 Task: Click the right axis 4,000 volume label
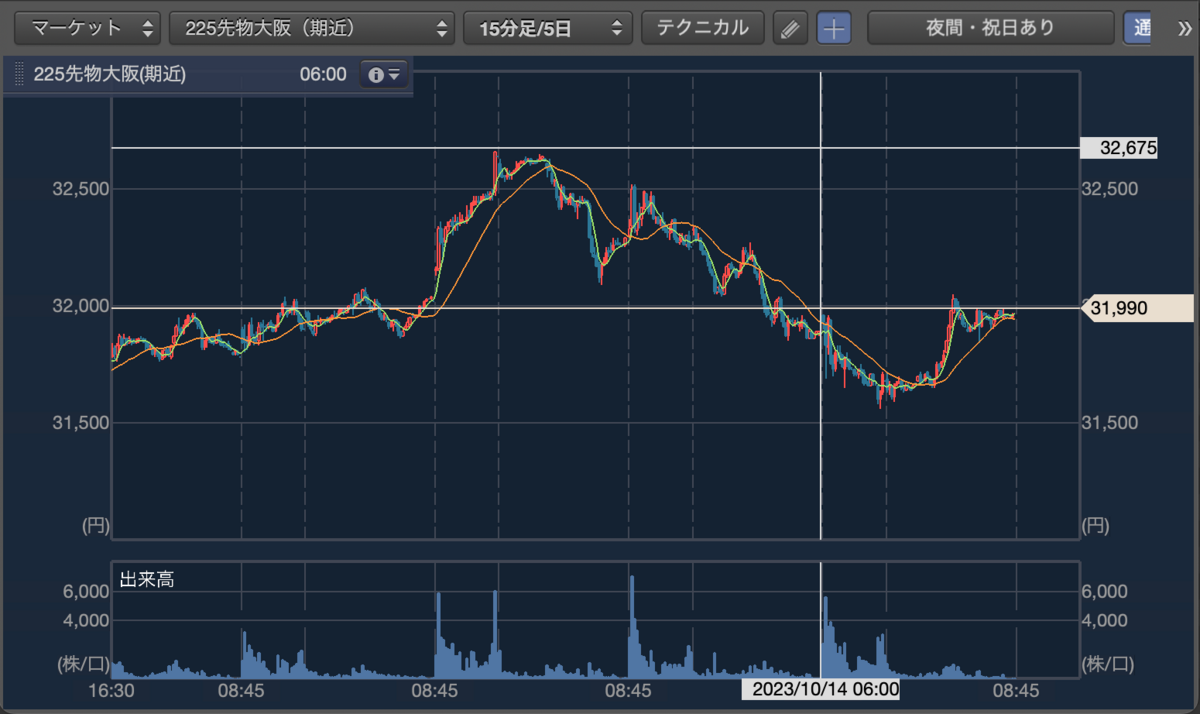[1106, 620]
